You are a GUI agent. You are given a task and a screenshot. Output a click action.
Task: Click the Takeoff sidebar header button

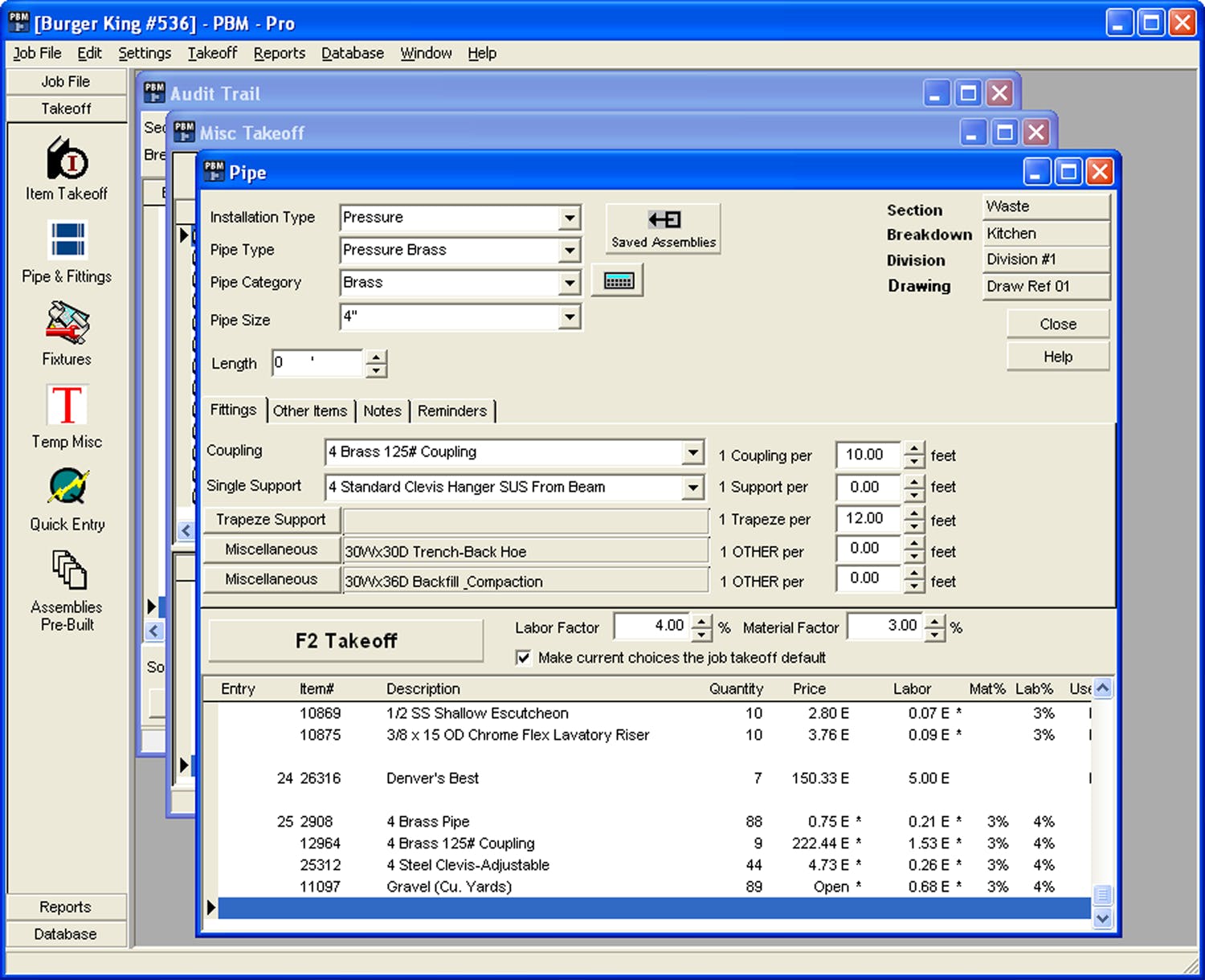click(x=66, y=108)
